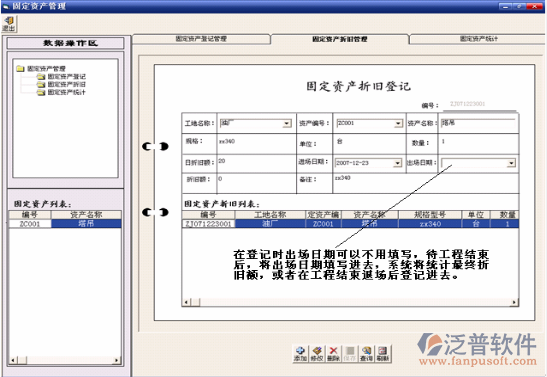Click the 规格 value xx340
This screenshot has height=377, width=547.
tap(227, 141)
